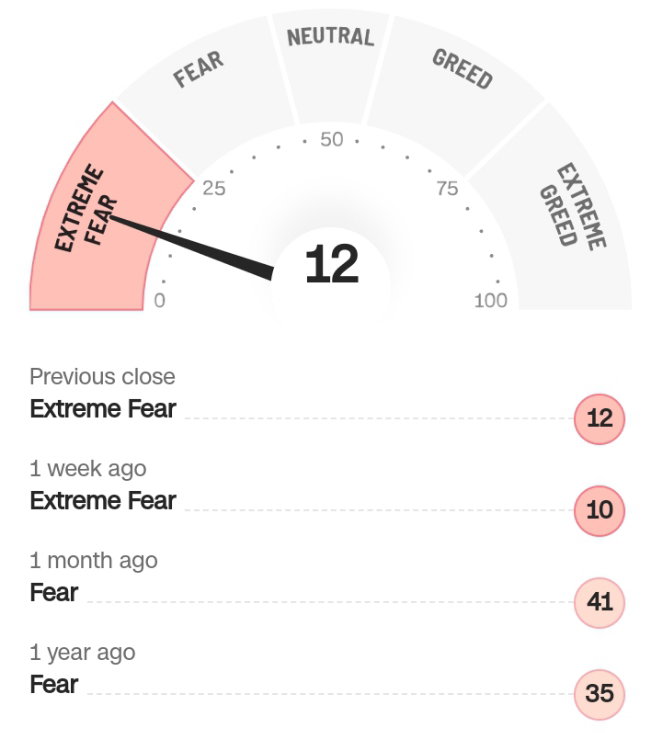The width and height of the screenshot is (662, 733).
Task: Select the 1 week ago label
Action: [x=88, y=469]
